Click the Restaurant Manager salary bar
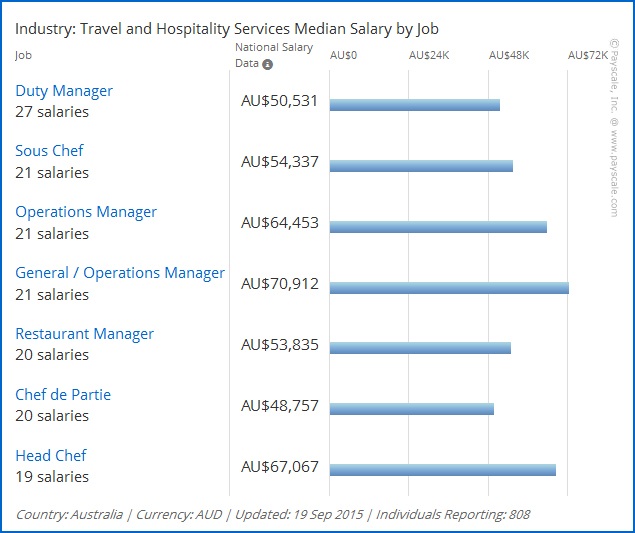Screen dimensions: 635x533 (x=420, y=348)
